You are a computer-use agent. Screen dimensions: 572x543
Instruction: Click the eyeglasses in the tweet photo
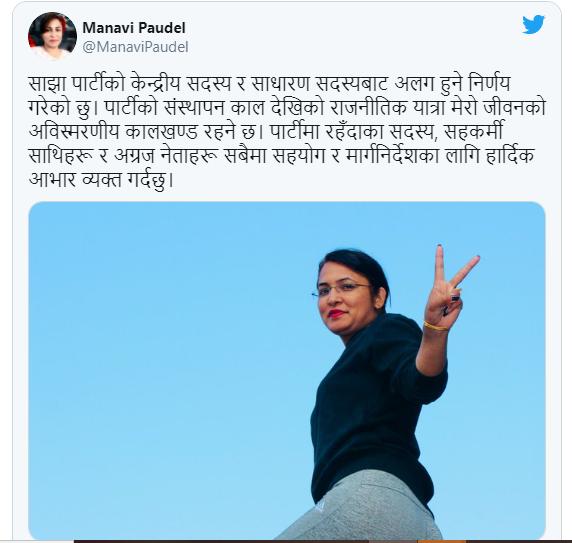click(339, 290)
